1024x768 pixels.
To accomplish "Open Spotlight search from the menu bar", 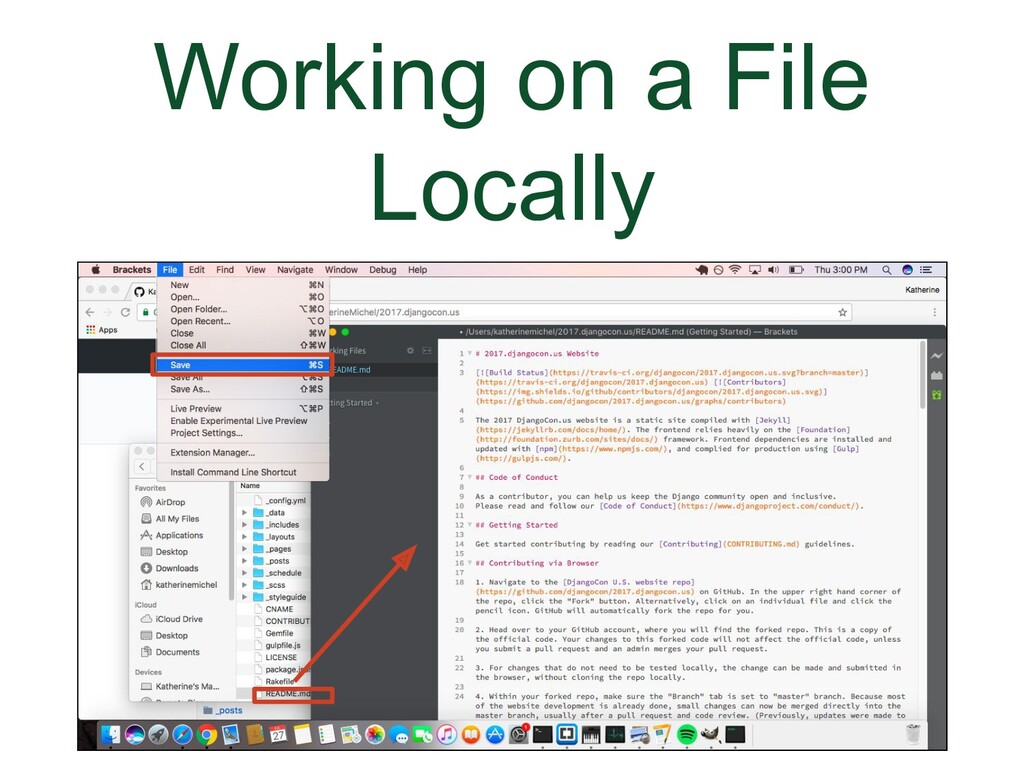I will pyautogui.click(x=886, y=269).
